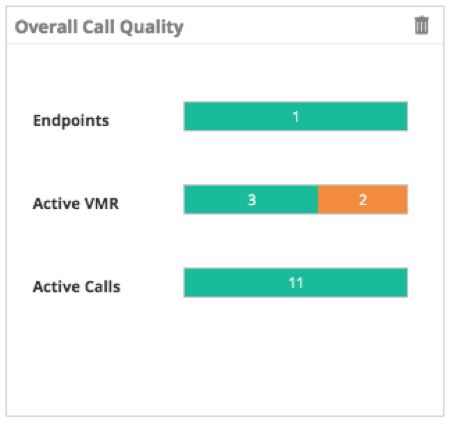This screenshot has height=428, width=450.
Task: Delete the Overall Call Quality widget
Action: (x=421, y=25)
